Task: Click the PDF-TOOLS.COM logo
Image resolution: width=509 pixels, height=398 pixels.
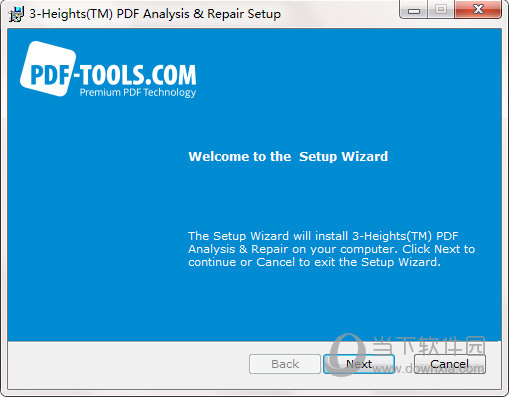Action: [x=108, y=70]
